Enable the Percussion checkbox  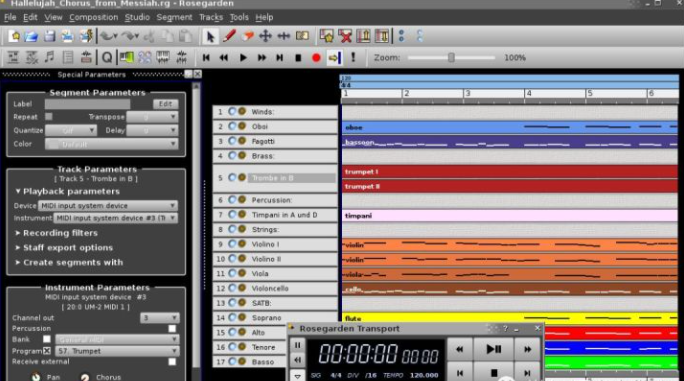click(x=172, y=328)
